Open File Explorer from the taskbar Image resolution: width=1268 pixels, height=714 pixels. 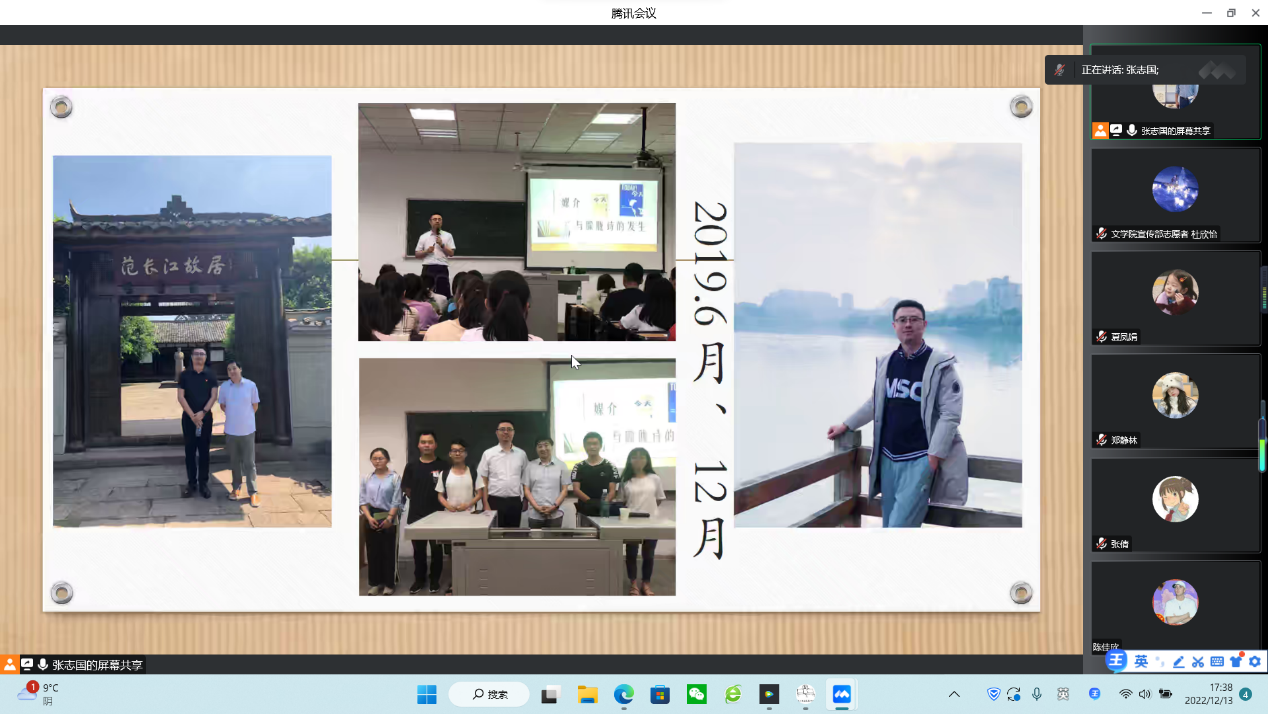point(587,694)
